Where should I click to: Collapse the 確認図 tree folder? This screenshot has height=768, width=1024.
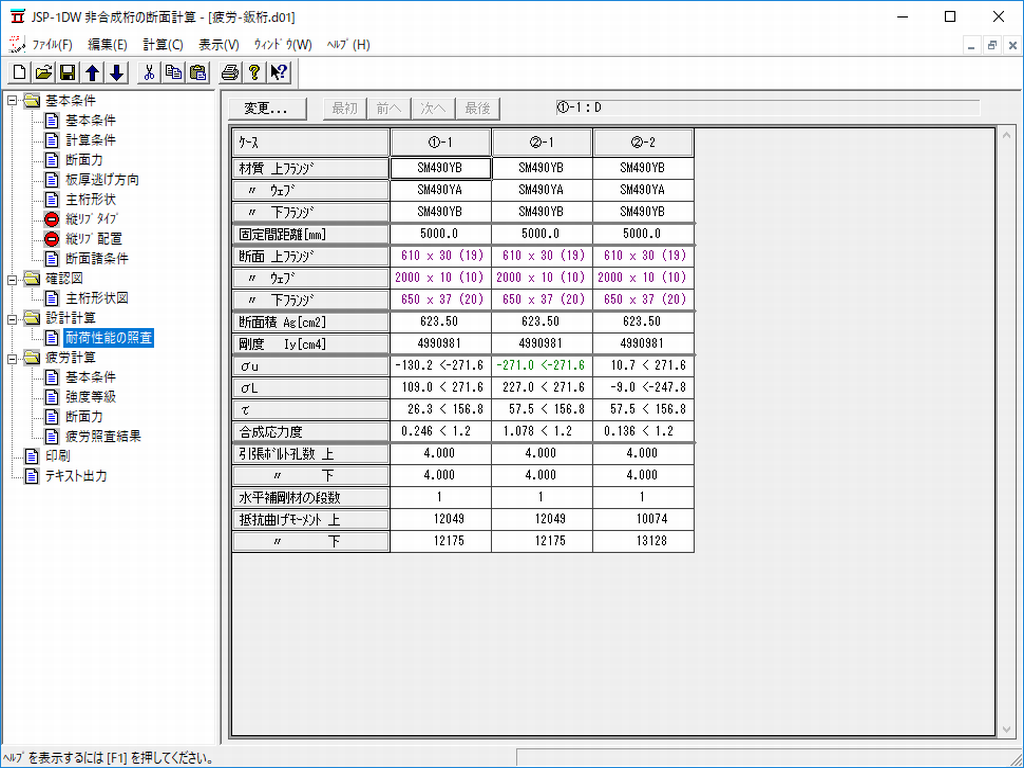(12, 278)
